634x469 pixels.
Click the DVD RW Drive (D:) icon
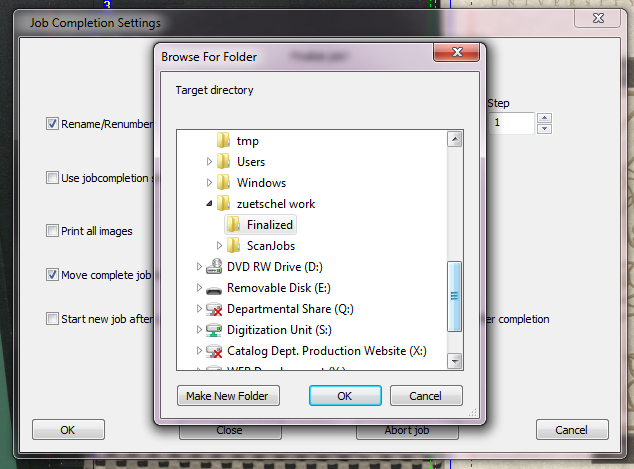tap(213, 267)
